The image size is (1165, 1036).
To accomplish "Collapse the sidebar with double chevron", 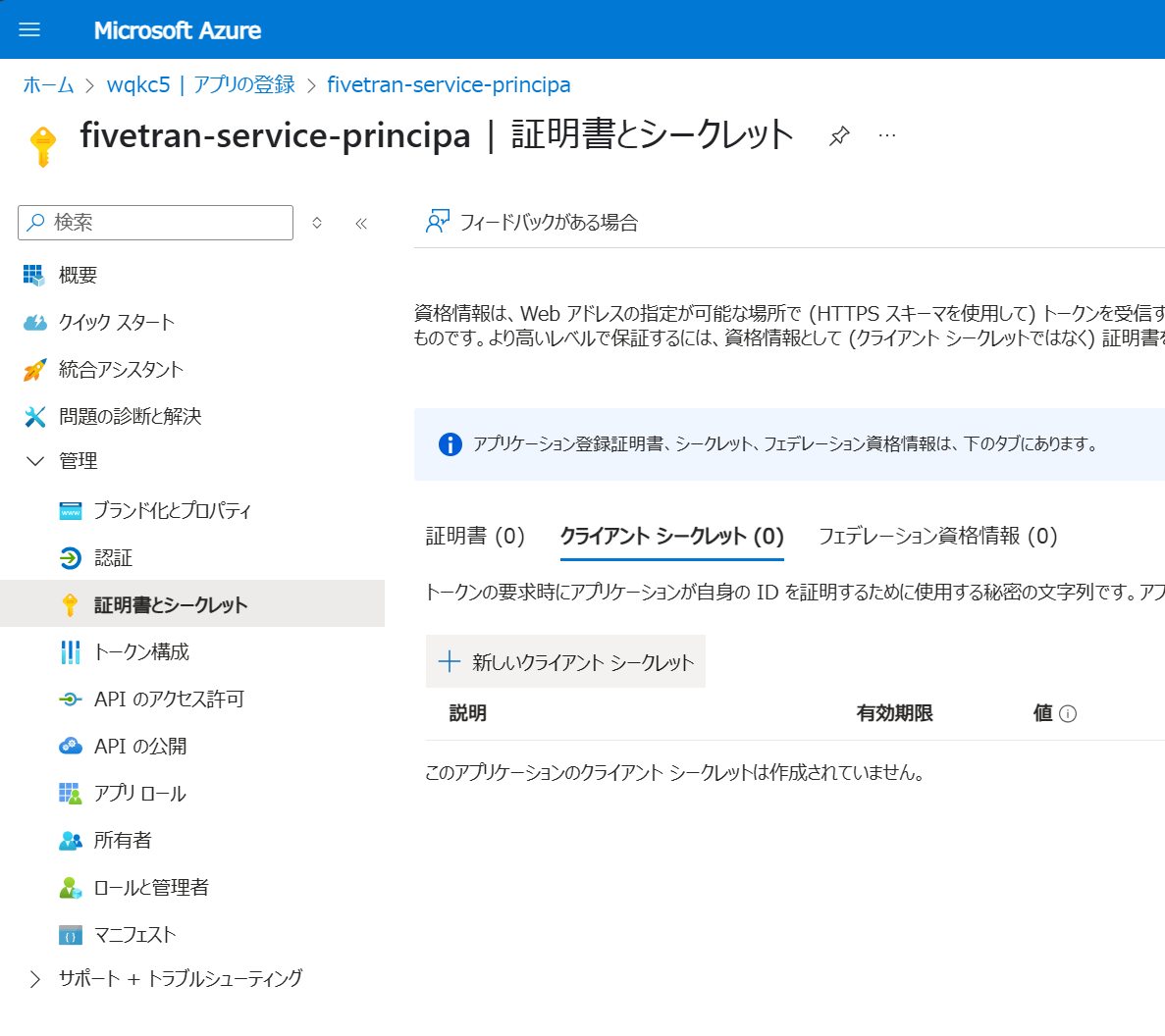I will [361, 224].
